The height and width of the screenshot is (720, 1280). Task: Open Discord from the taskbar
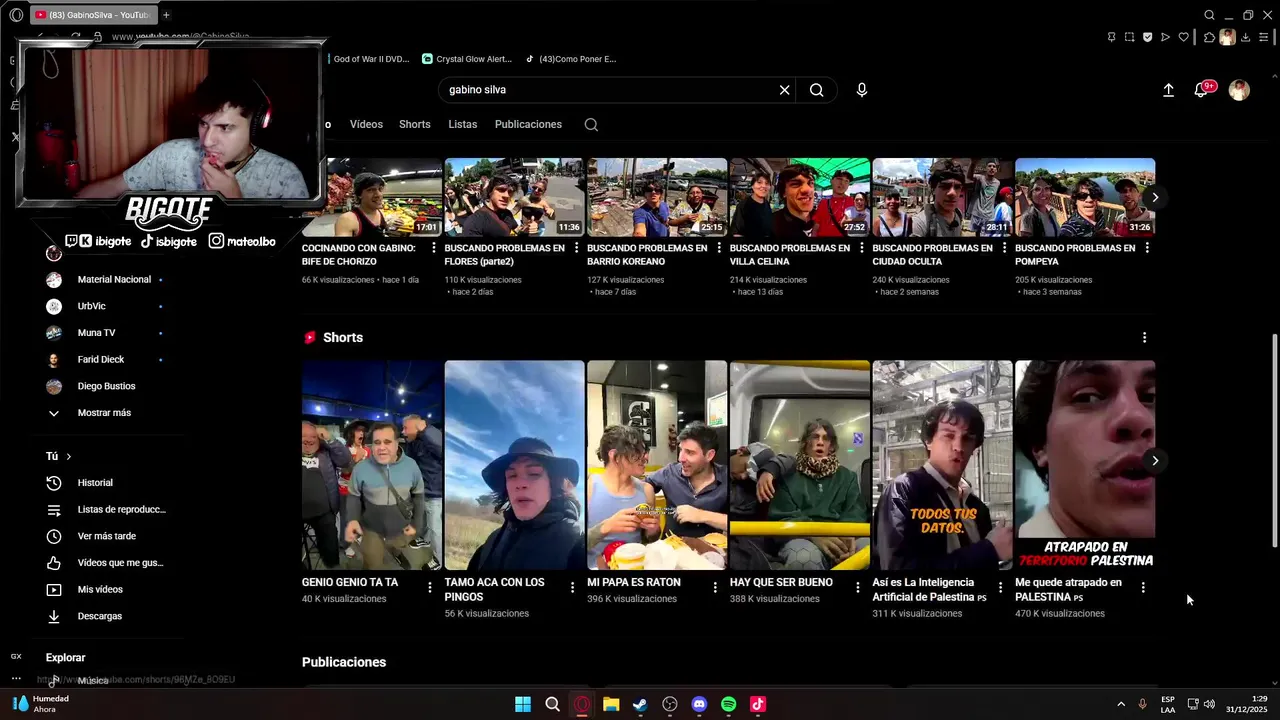[699, 705]
